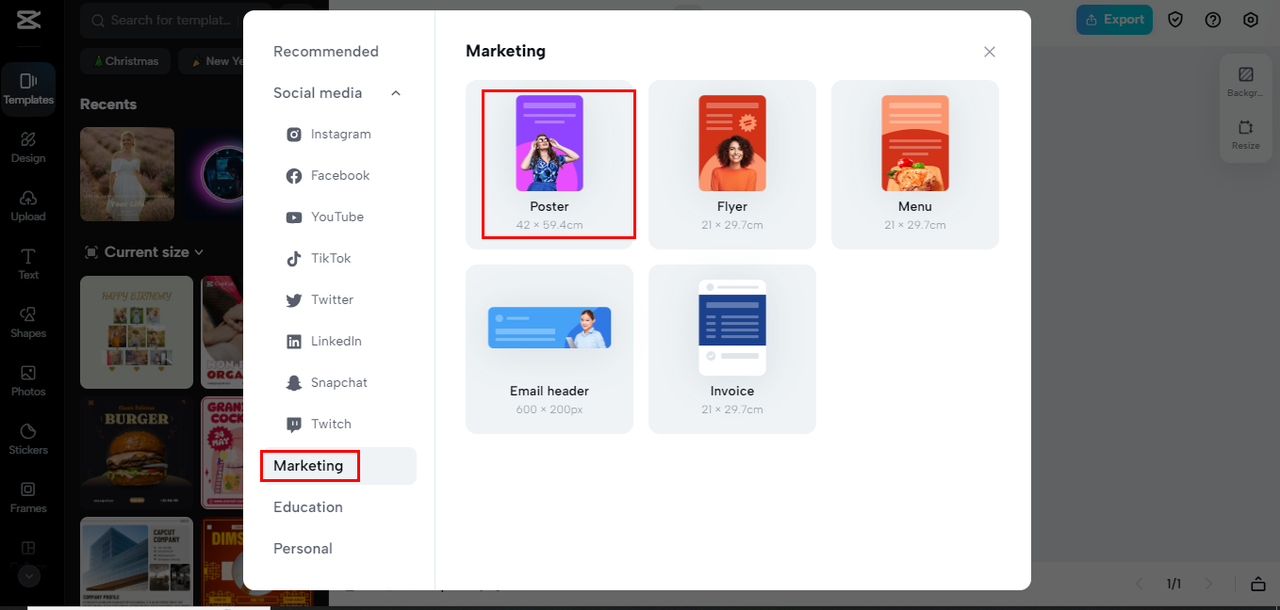Select the Education category
Viewport: 1280px width, 610px height.
(x=308, y=507)
